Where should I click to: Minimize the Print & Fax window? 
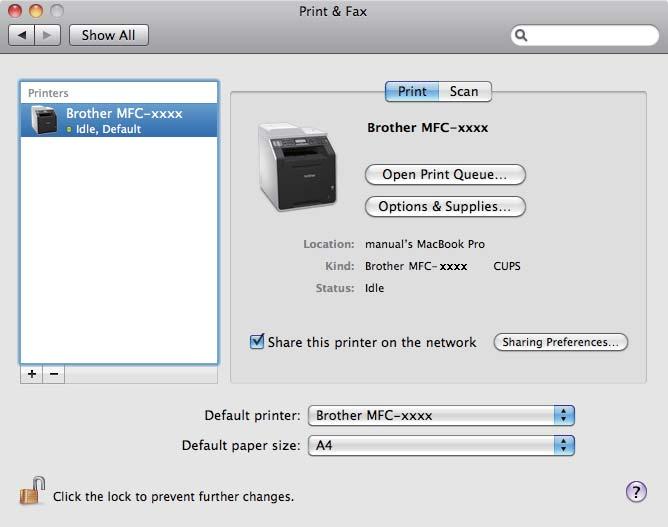[36, 11]
